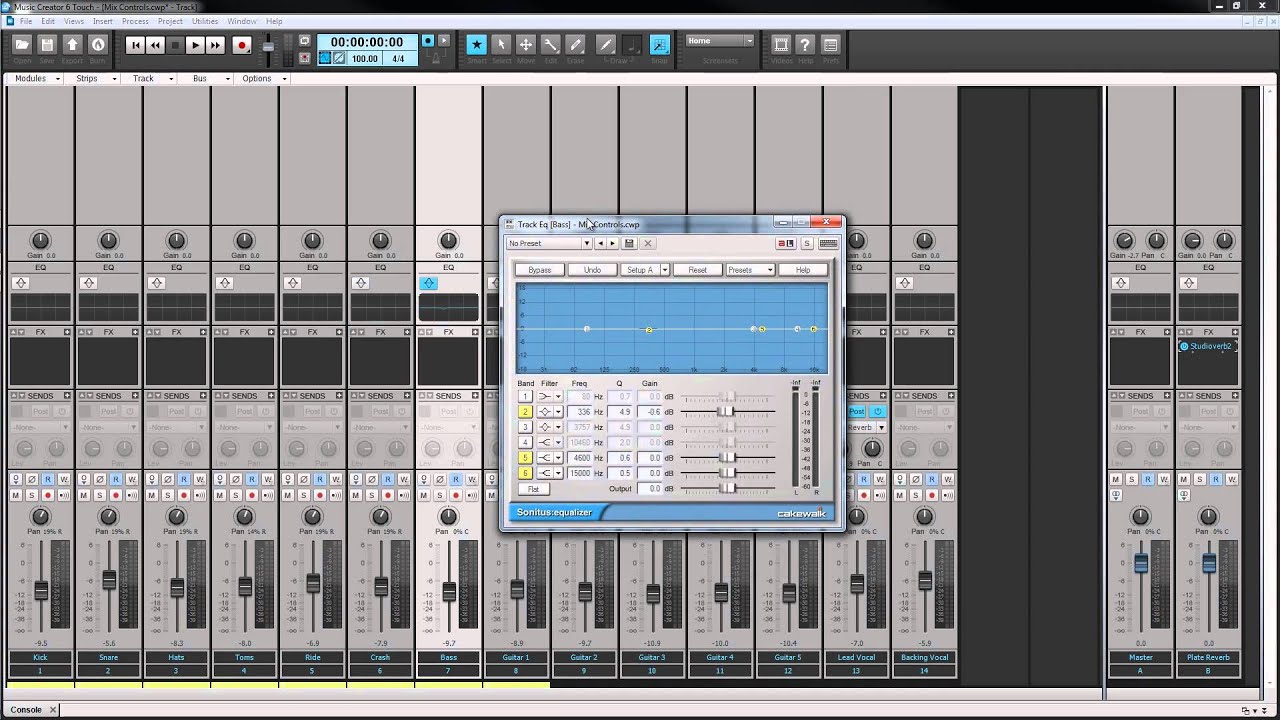Click the delete preset X icon
Screen dimensions: 1280x720
[647, 243]
